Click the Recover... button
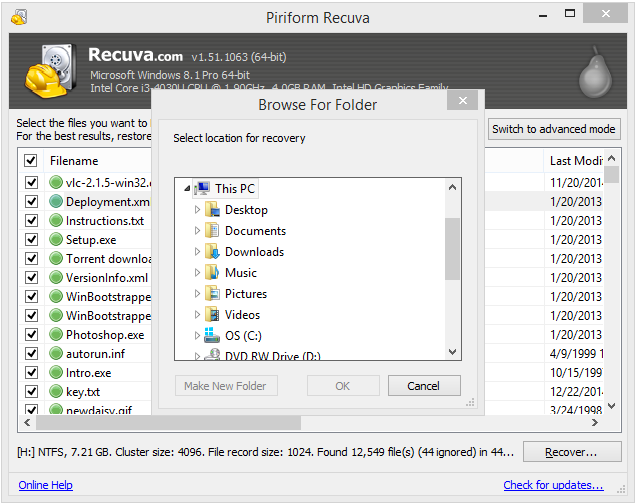 tap(572, 452)
